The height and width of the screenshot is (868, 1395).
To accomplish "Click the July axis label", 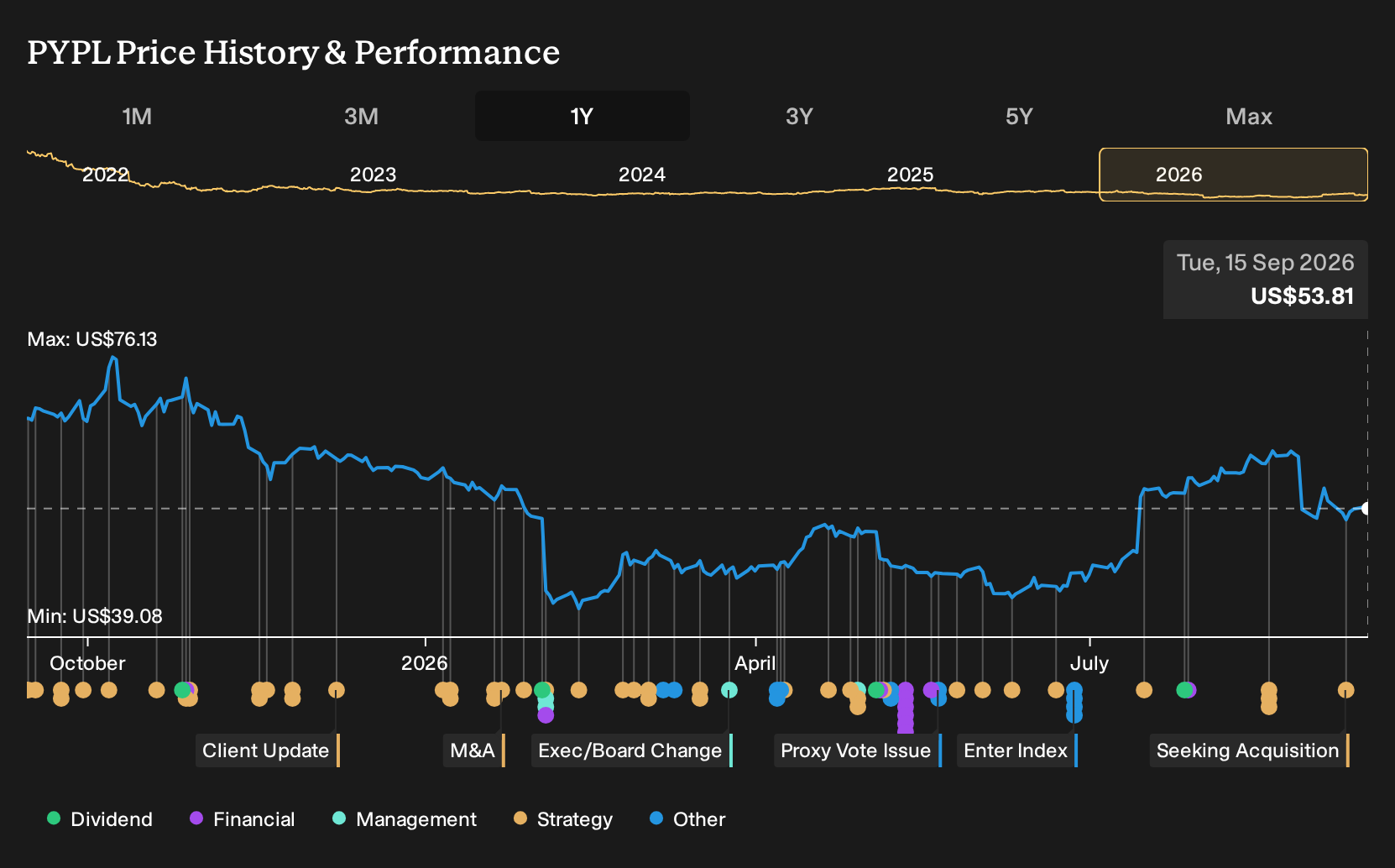I will click(1089, 663).
